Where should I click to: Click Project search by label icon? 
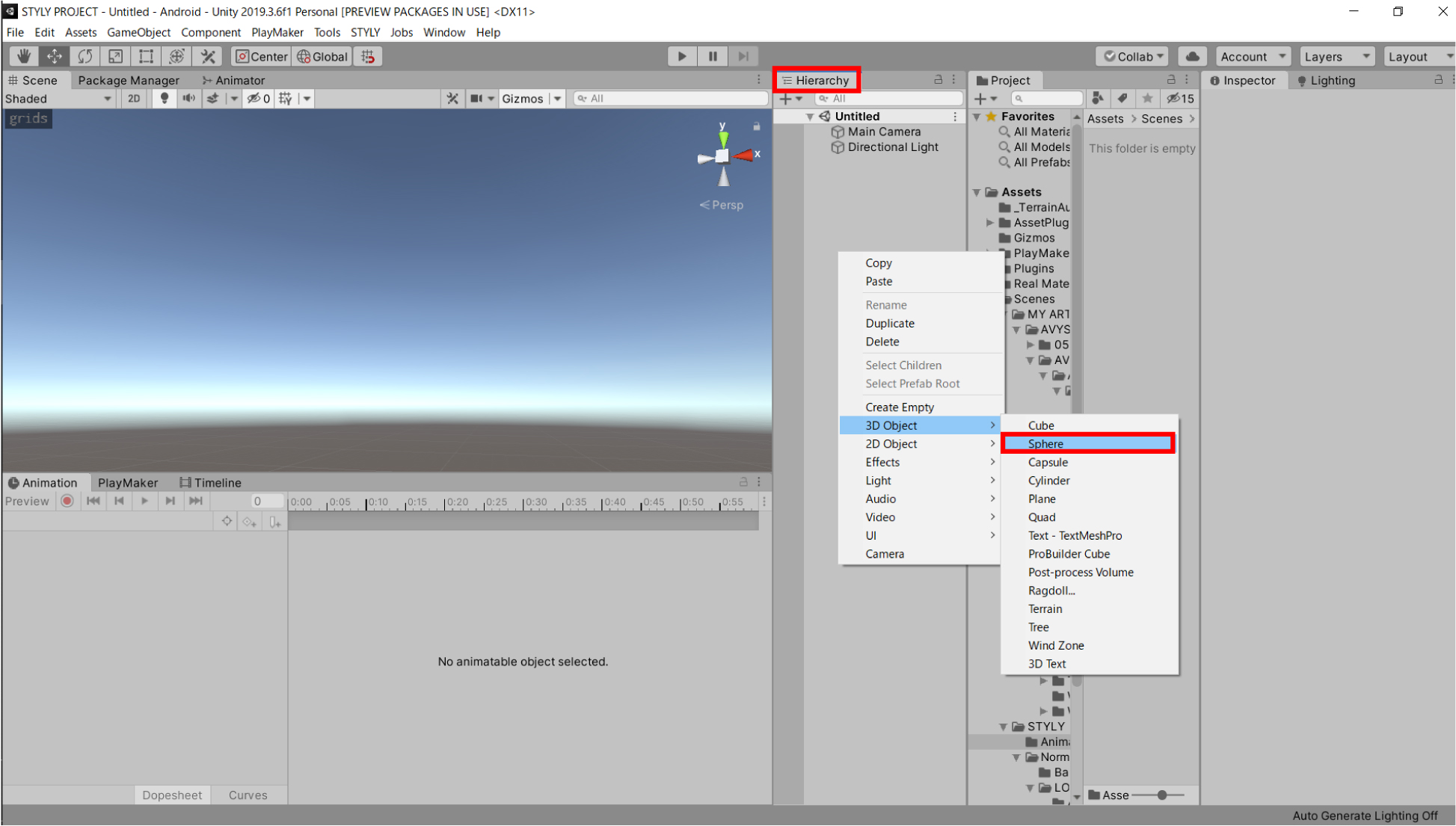[1122, 98]
